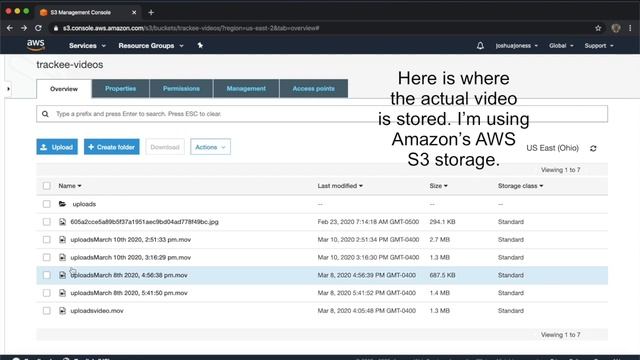Switch to the Properties tab
Viewport: 640px width, 360px height.
pyautogui.click(x=120, y=89)
